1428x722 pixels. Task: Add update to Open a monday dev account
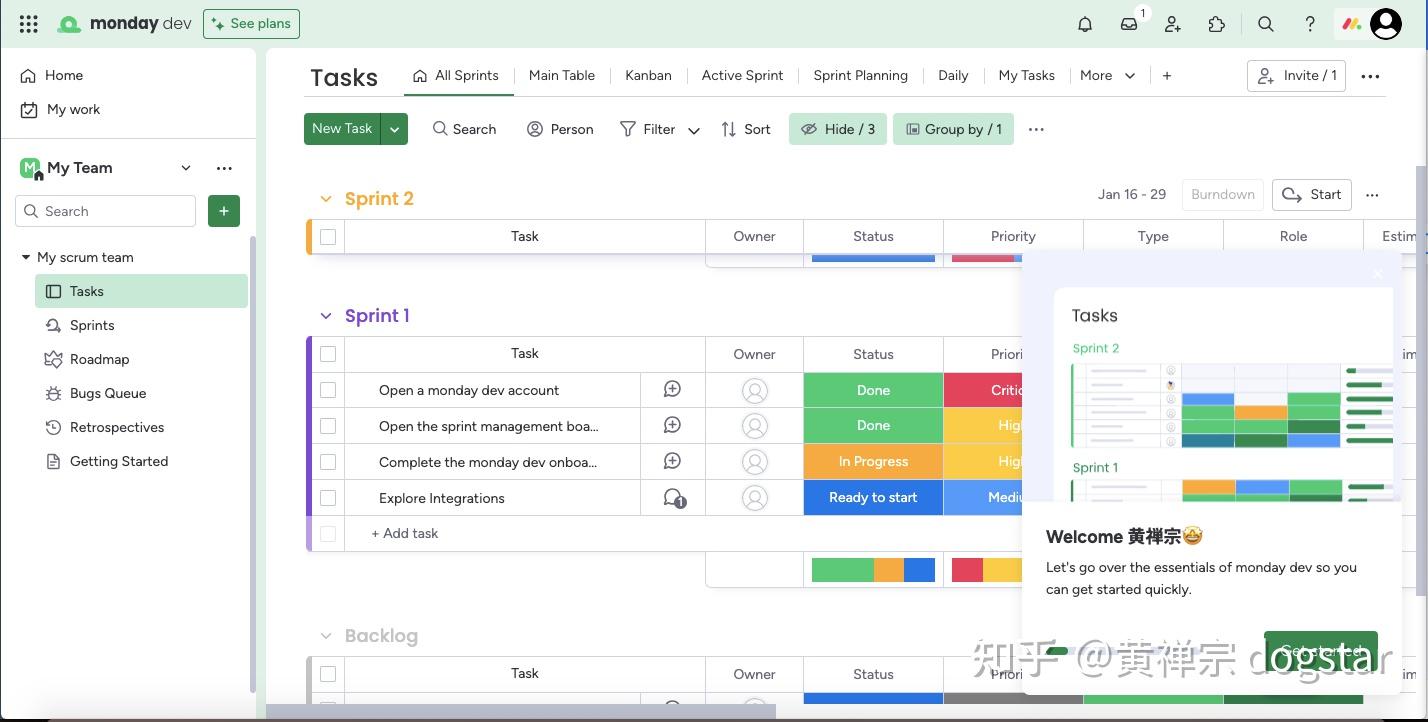(x=673, y=390)
